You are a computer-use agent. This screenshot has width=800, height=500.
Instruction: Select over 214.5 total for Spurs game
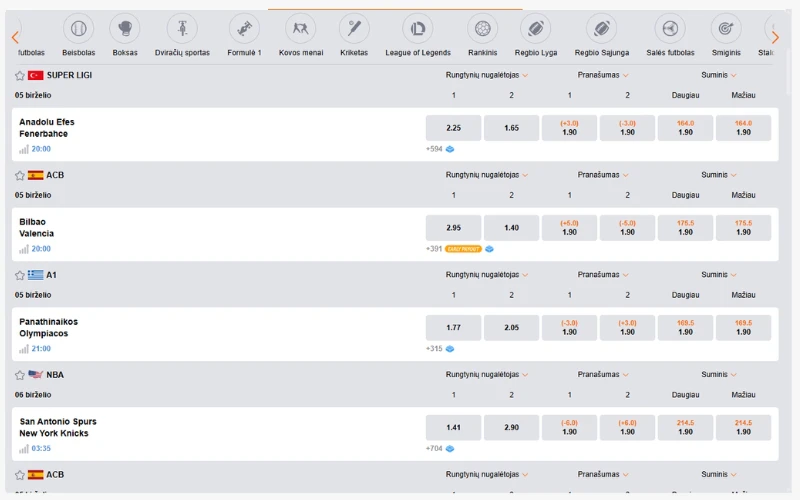685,428
